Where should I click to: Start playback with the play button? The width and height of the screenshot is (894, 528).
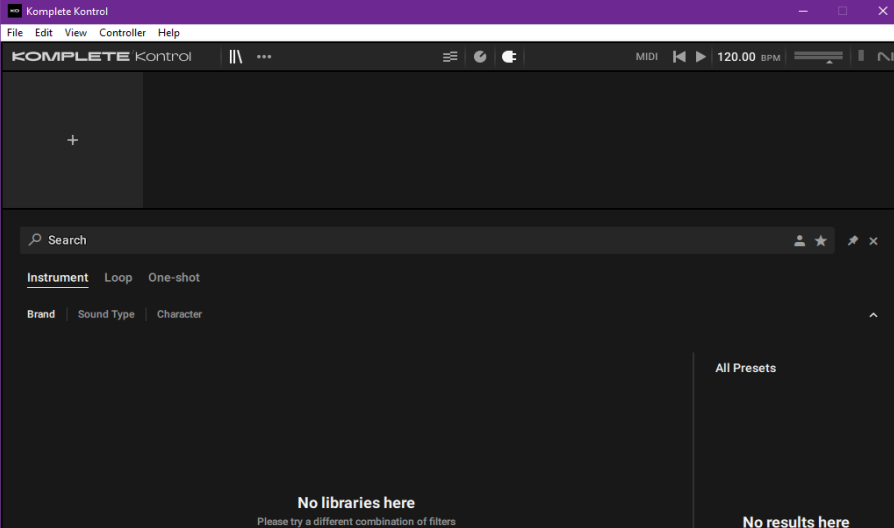[701, 56]
